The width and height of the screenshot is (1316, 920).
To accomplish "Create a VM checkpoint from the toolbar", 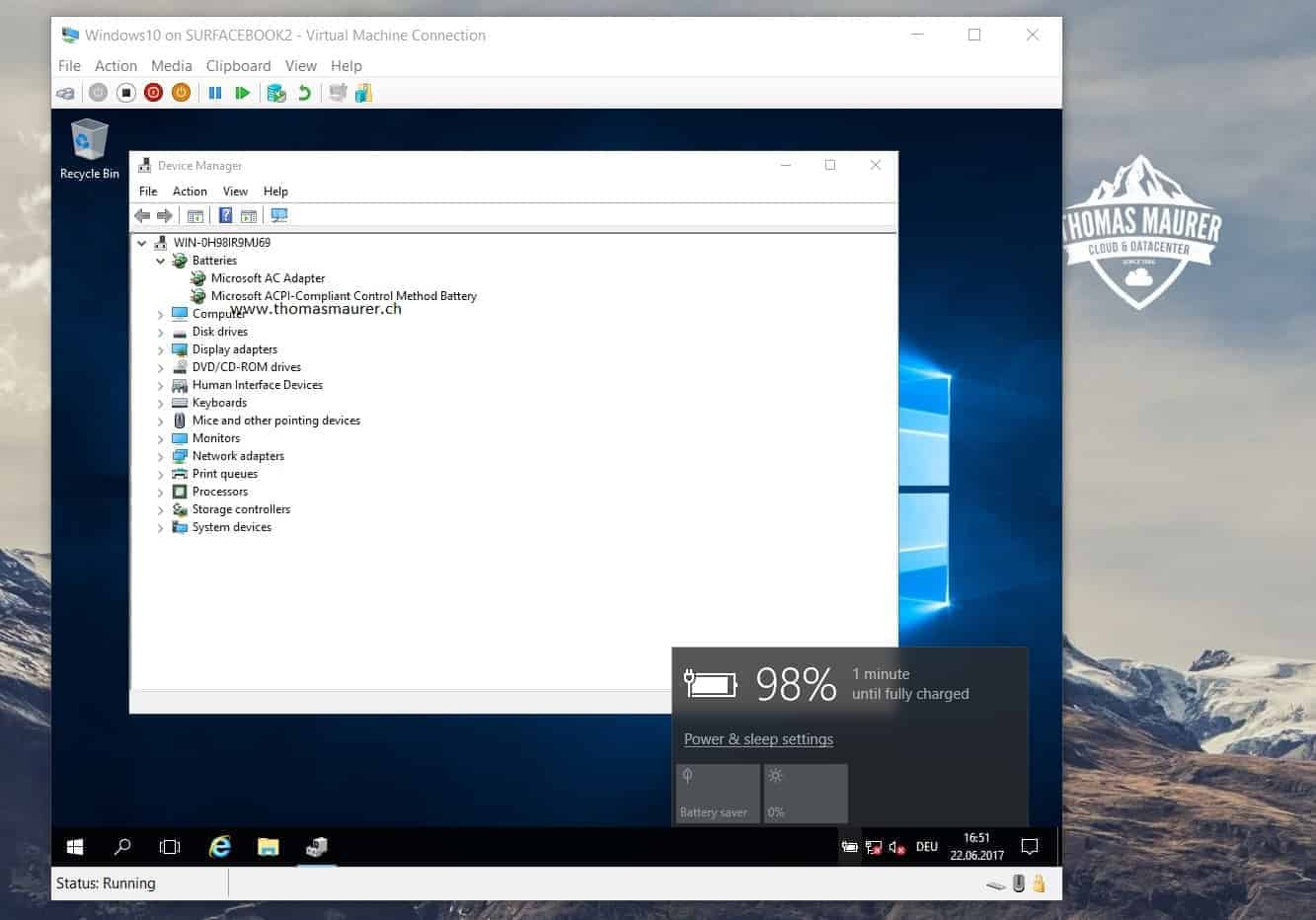I will click(x=276, y=93).
